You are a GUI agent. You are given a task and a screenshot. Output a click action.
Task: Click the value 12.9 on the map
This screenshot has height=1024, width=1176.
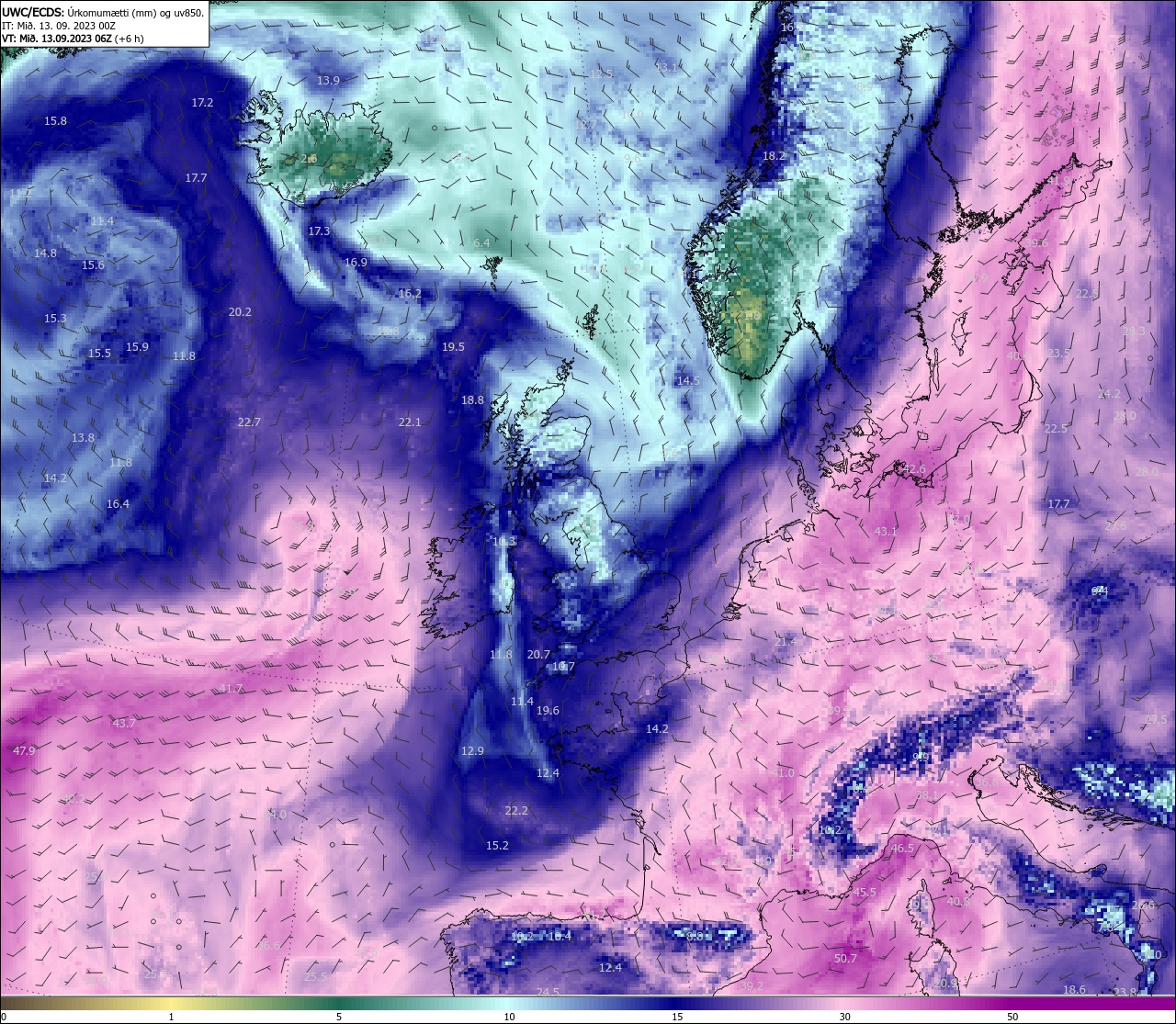coord(472,751)
